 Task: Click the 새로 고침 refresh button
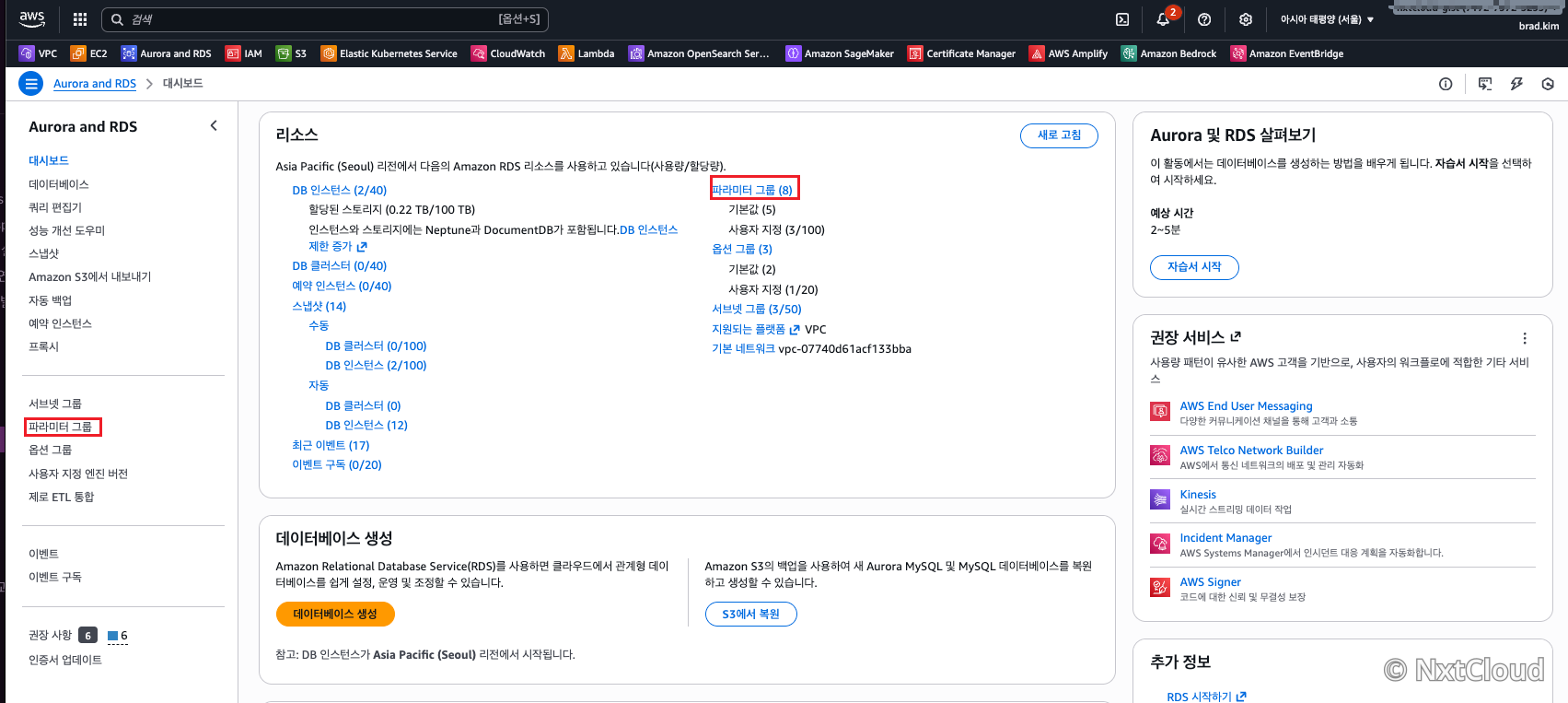[x=1059, y=135]
